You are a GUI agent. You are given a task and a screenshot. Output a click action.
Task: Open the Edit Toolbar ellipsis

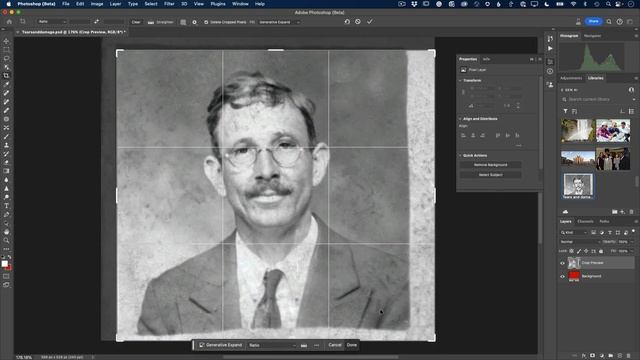click(6, 249)
